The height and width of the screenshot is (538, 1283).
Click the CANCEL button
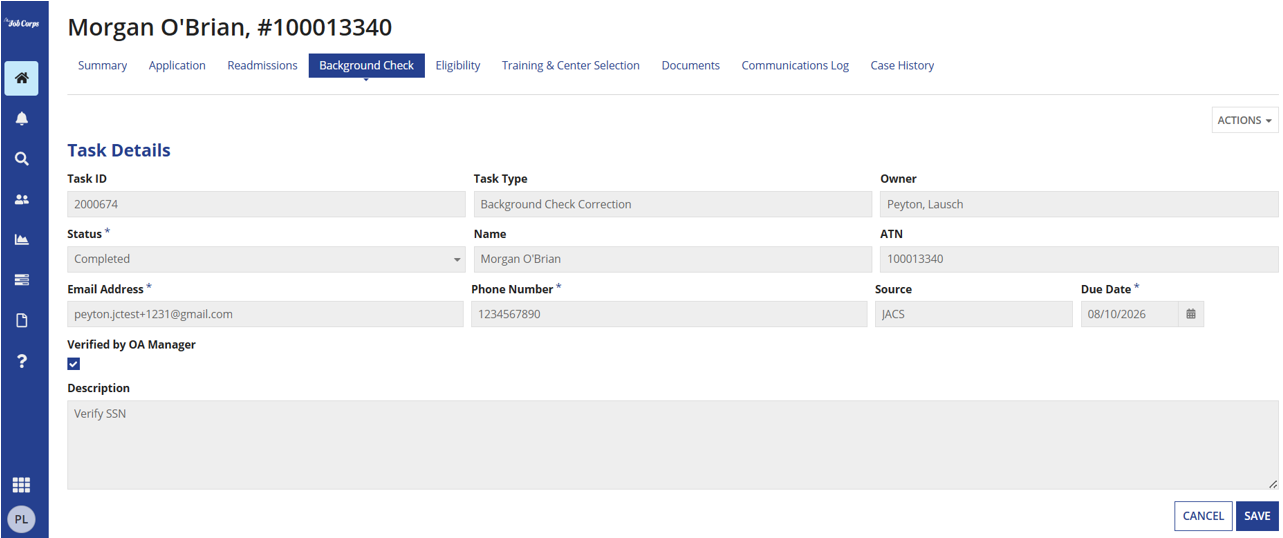(1203, 516)
